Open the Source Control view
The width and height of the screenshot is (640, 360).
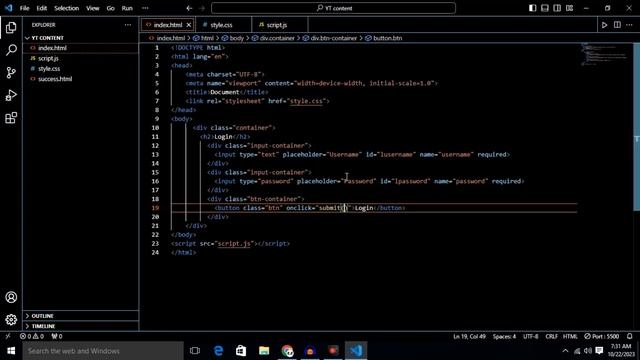[11, 73]
